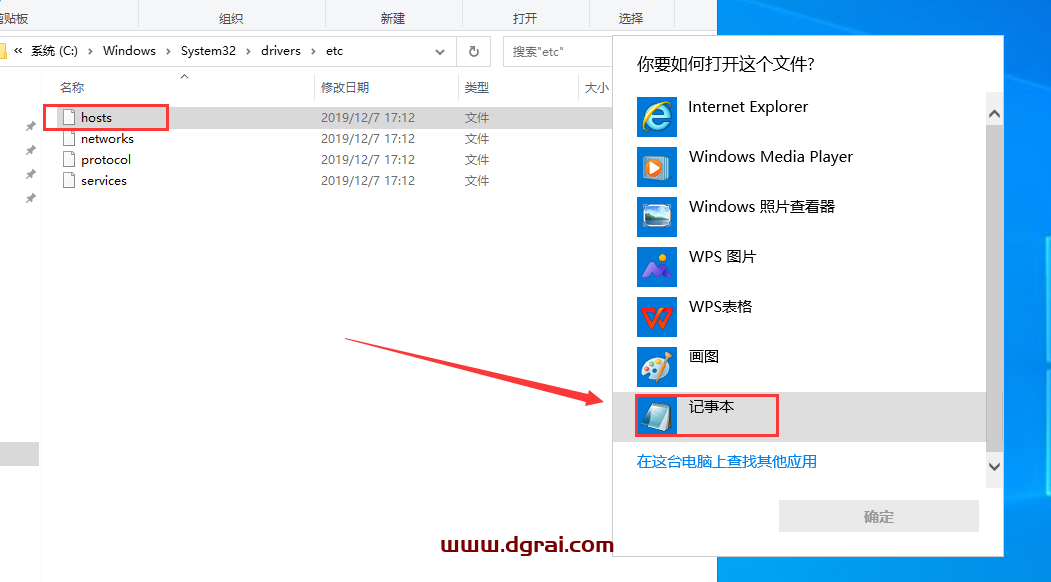Expand the hidden path chevron before 系统 (C:)

point(18,50)
